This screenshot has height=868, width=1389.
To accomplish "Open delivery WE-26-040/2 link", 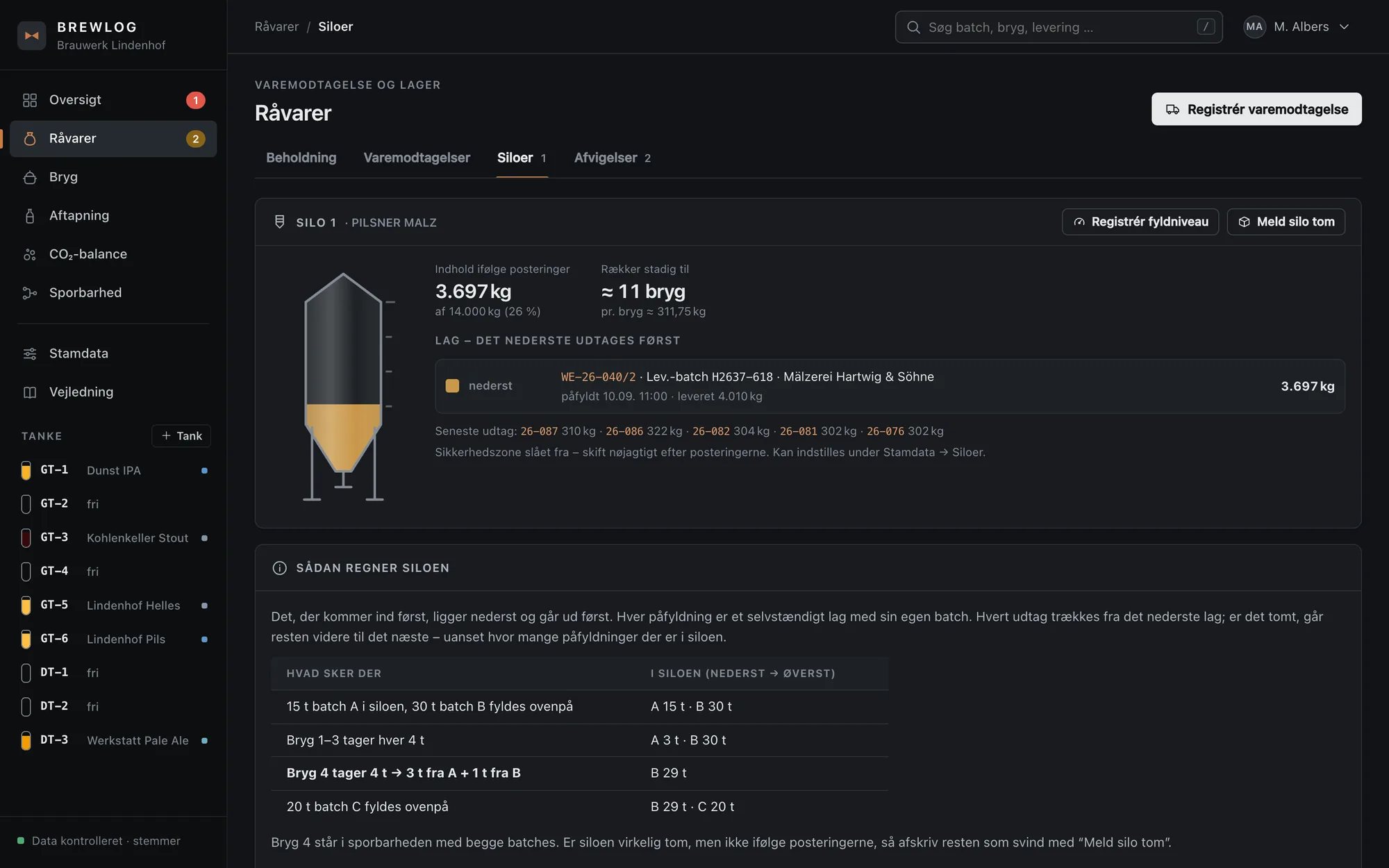I will (598, 377).
